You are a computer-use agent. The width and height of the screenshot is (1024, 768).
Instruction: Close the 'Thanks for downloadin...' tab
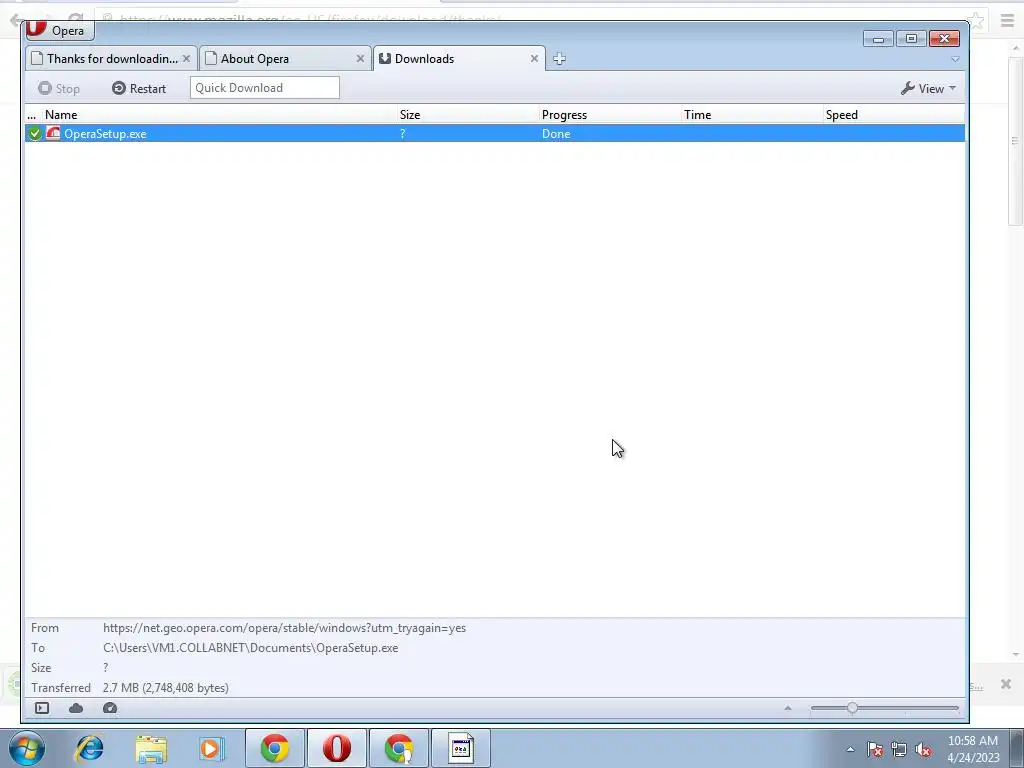pyautogui.click(x=186, y=59)
